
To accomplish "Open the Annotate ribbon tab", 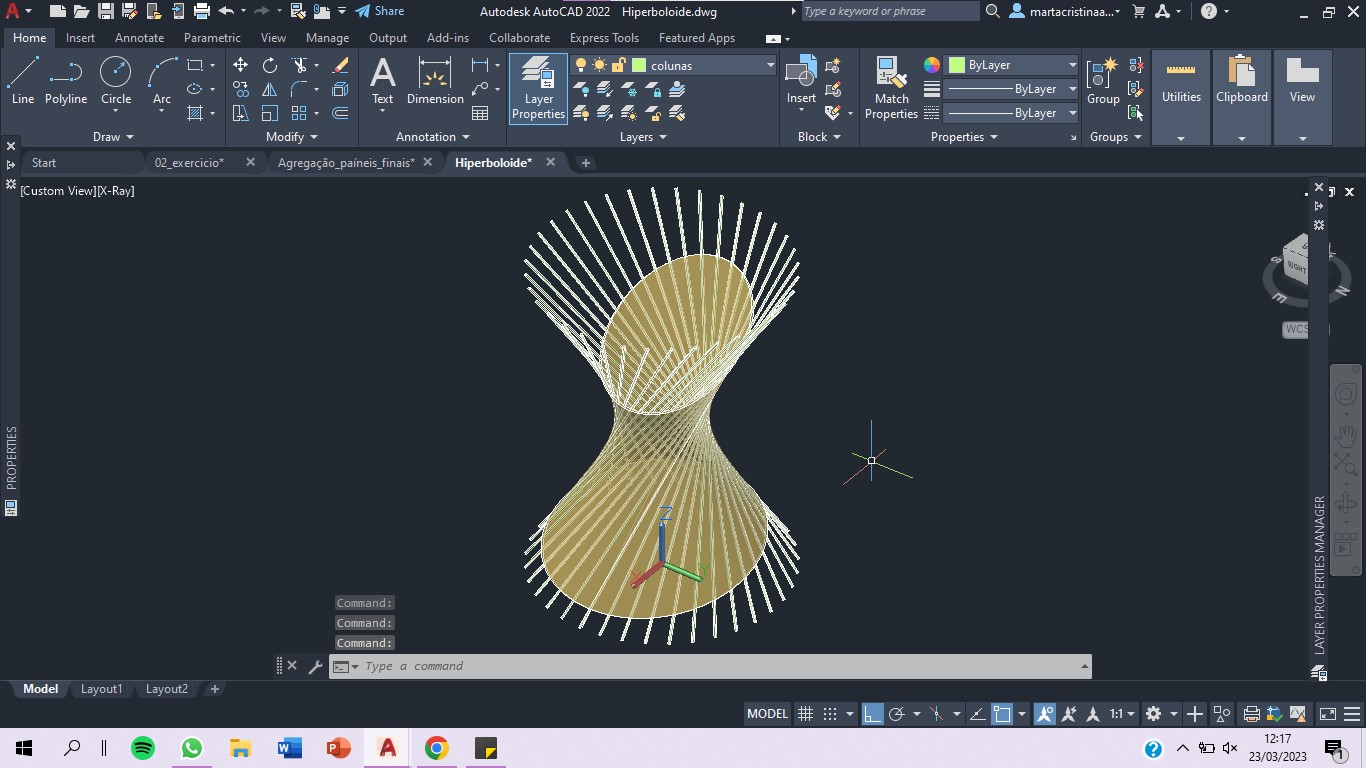I will (x=139, y=38).
